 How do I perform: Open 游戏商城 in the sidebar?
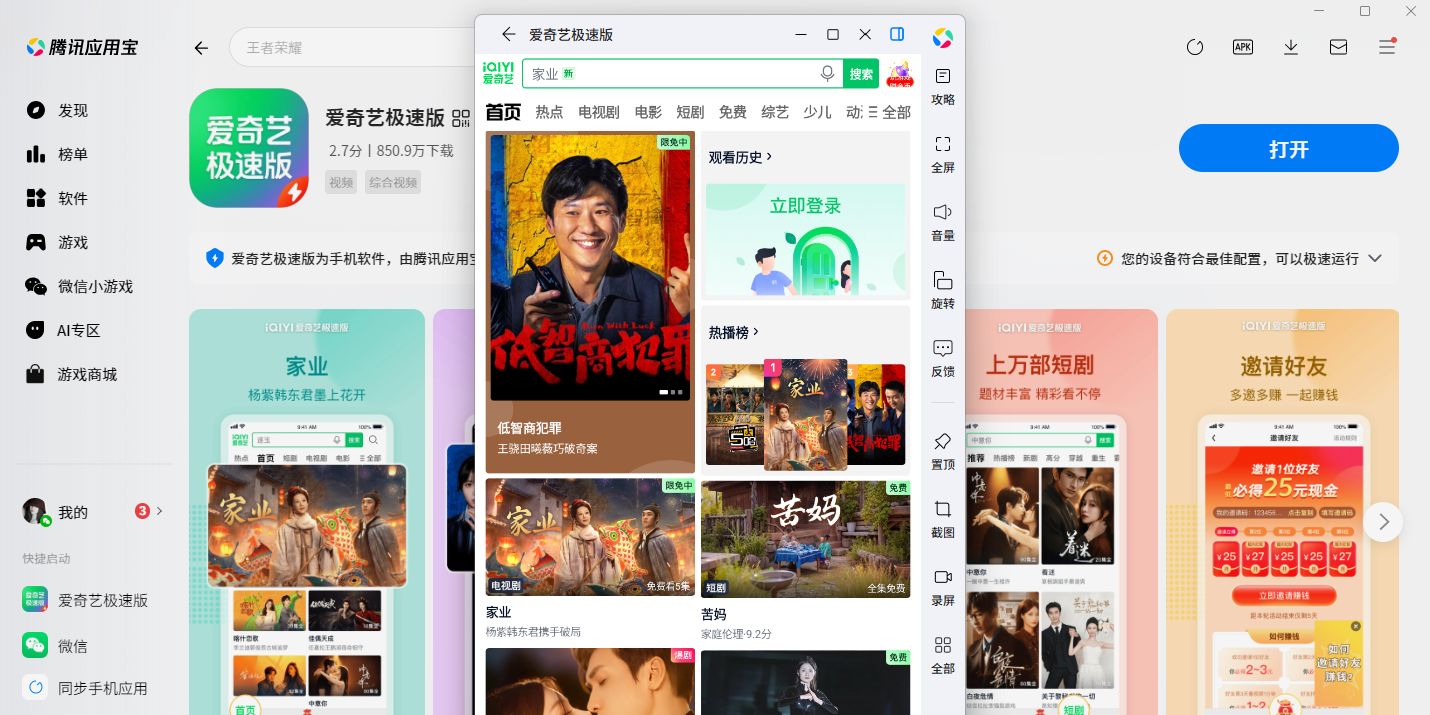pos(71,374)
